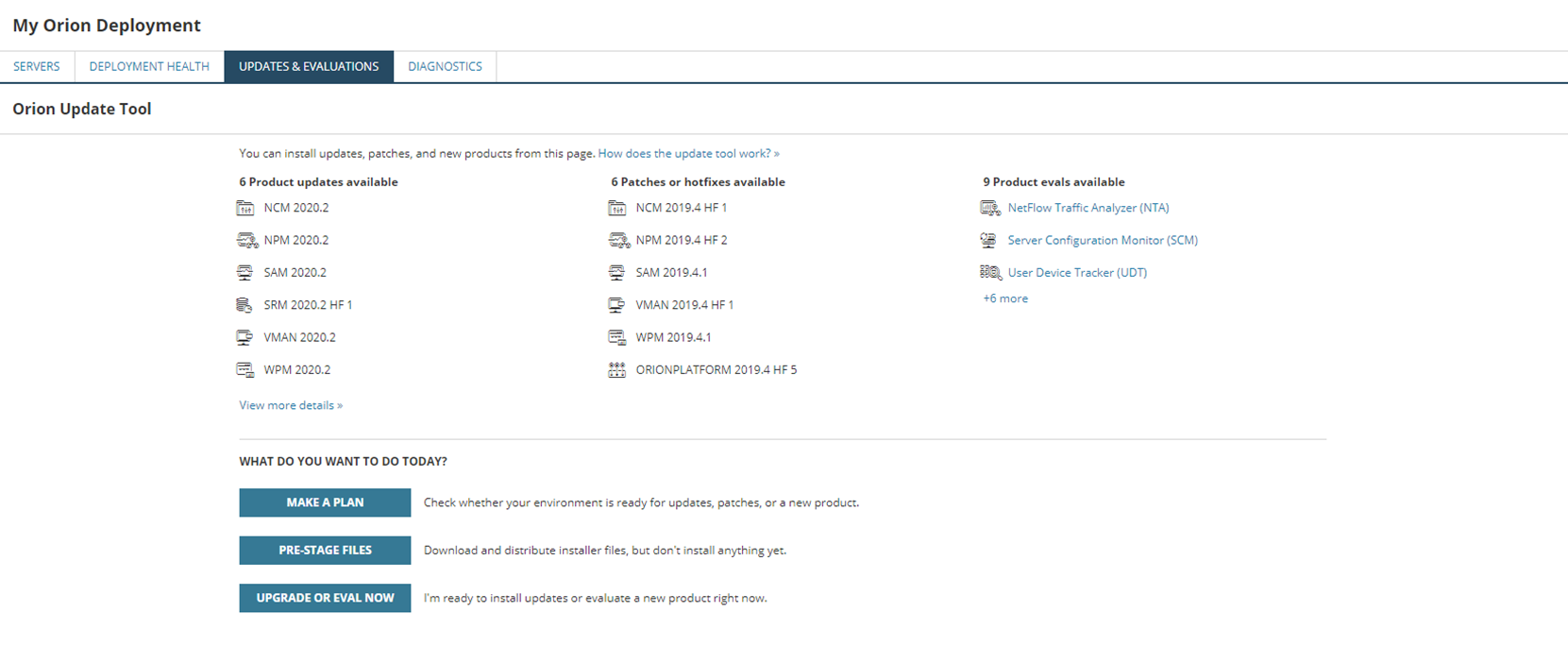The width and height of the screenshot is (1568, 663).
Task: Click the VMAN 2020.2 text
Action: (x=300, y=337)
